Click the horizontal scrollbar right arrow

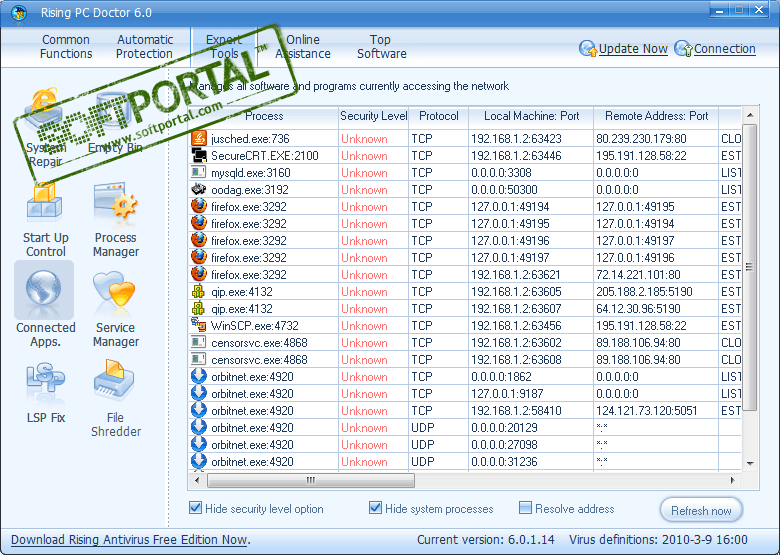[x=732, y=480]
